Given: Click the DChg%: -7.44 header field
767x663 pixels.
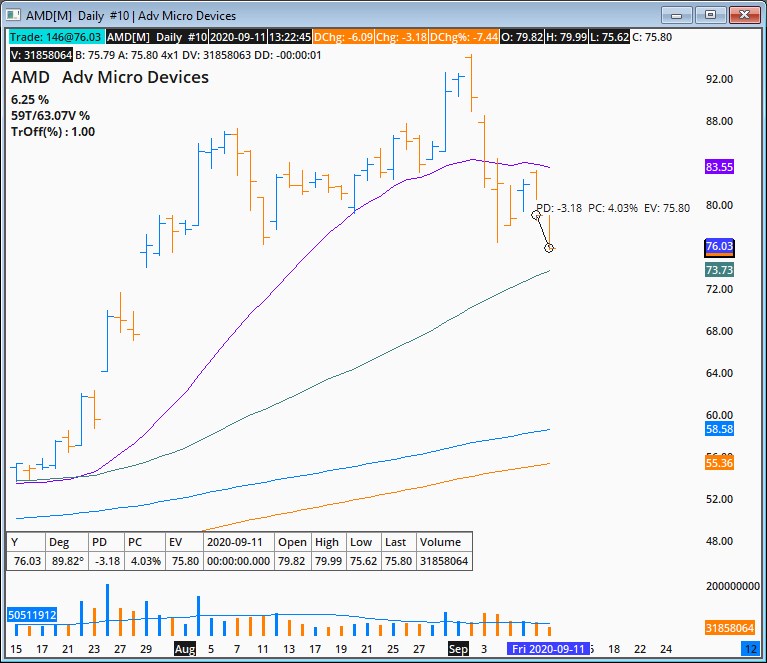Looking at the screenshot, I should [464, 37].
